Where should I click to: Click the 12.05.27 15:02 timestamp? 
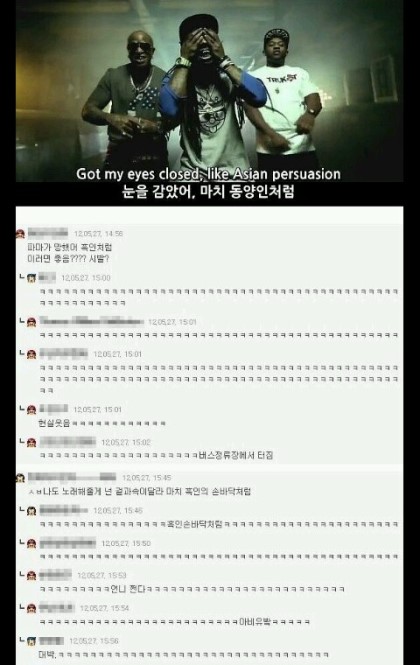tap(126, 442)
